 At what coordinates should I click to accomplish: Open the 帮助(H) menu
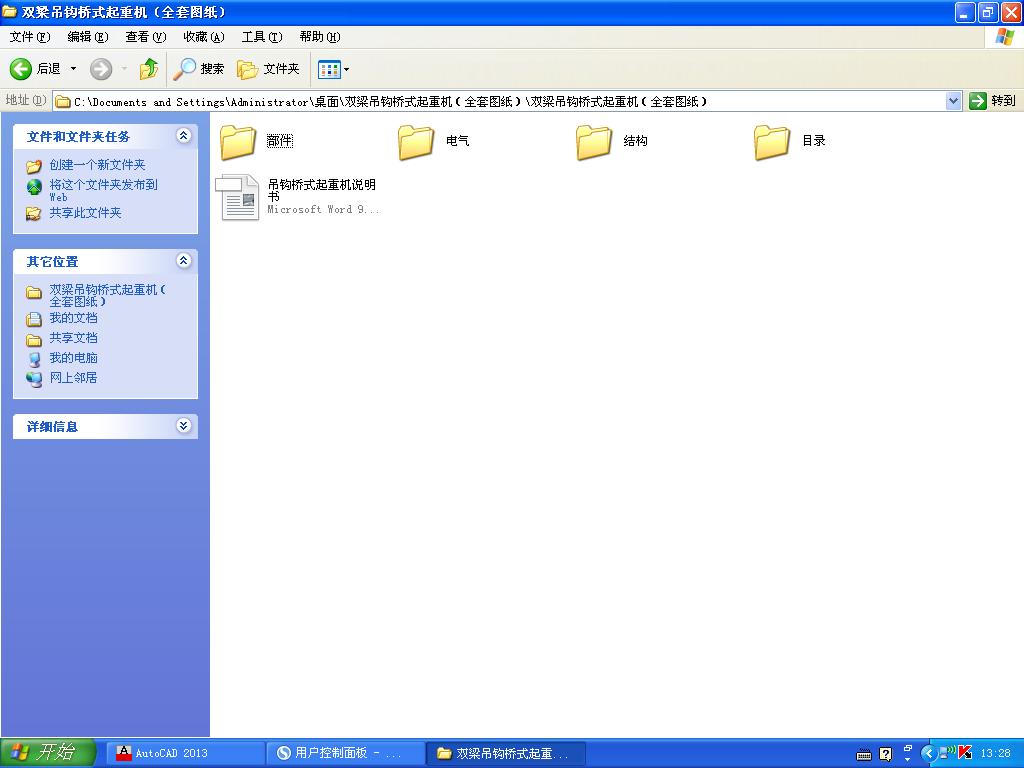[x=320, y=37]
